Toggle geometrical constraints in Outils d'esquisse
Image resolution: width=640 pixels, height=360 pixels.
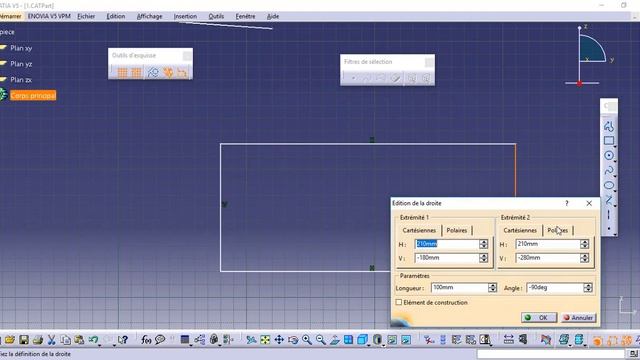pyautogui.click(x=168, y=73)
